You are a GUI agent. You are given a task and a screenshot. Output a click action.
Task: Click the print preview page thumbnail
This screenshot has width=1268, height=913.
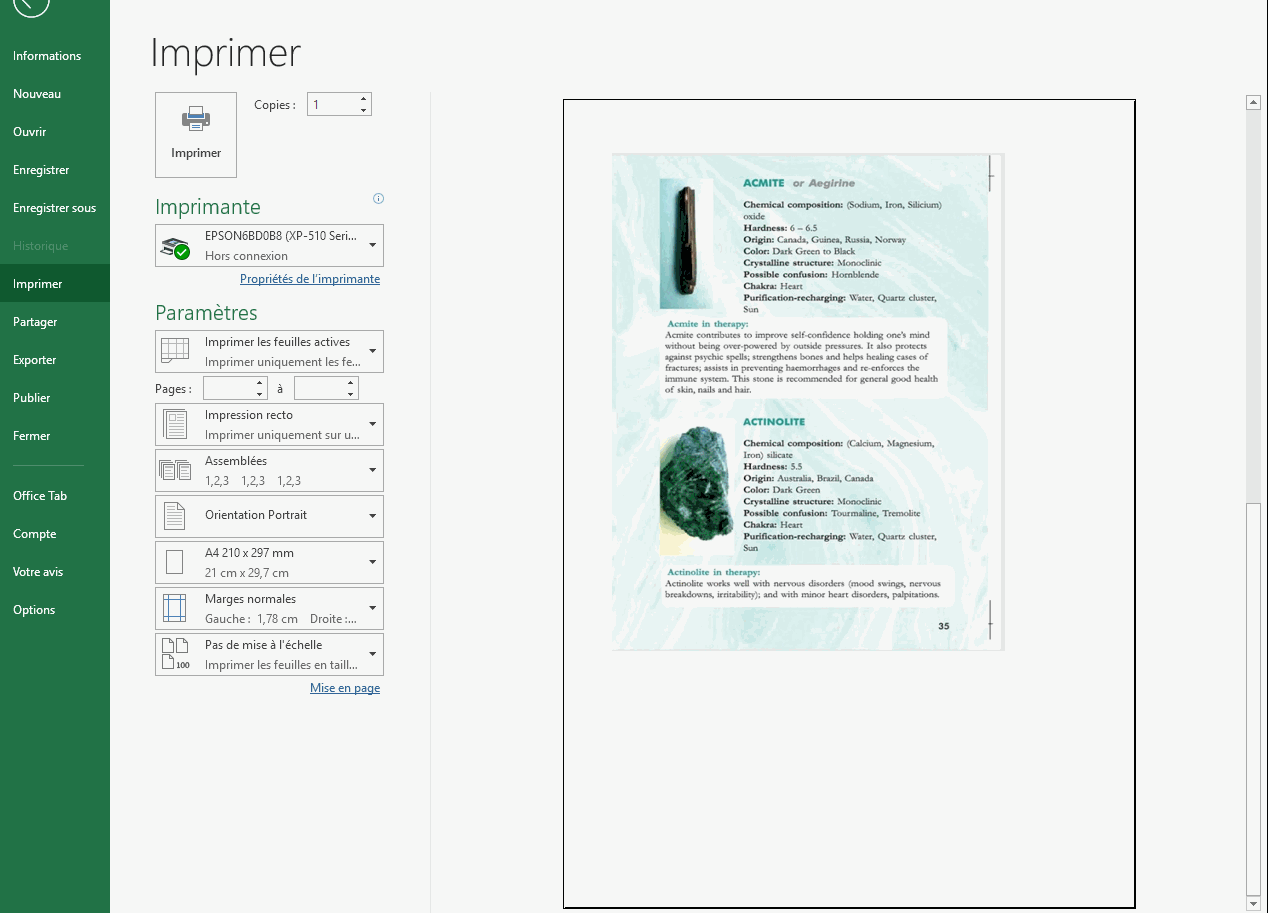tap(849, 504)
